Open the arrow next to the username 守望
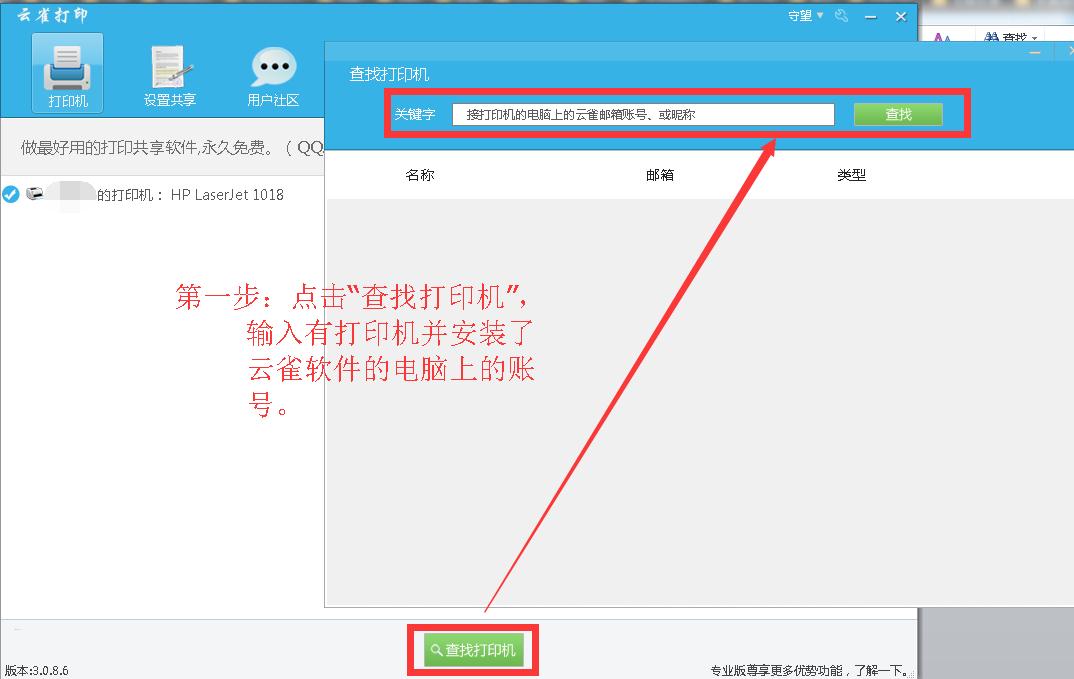The height and width of the screenshot is (679, 1074). pos(818,16)
